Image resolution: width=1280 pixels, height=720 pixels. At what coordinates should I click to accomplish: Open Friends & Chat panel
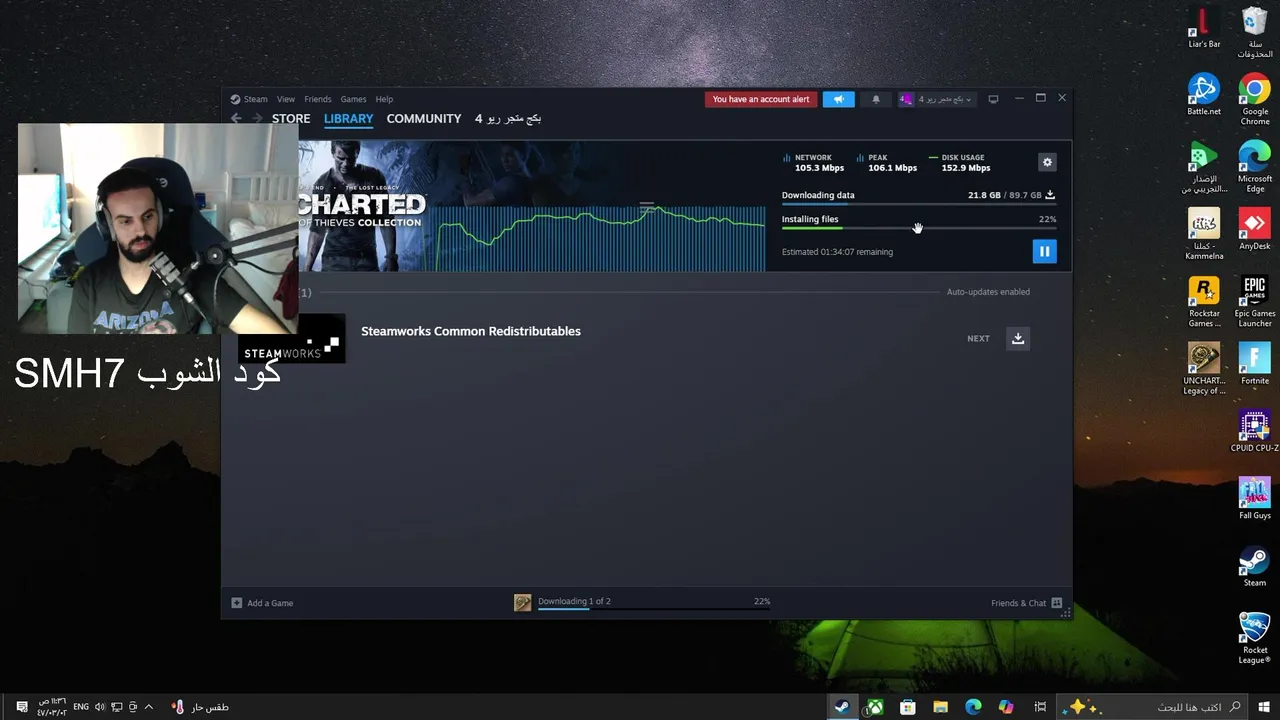coord(1026,603)
